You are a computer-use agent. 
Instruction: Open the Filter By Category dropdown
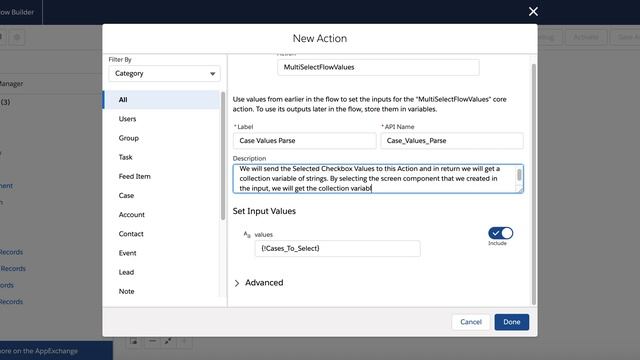tap(164, 73)
